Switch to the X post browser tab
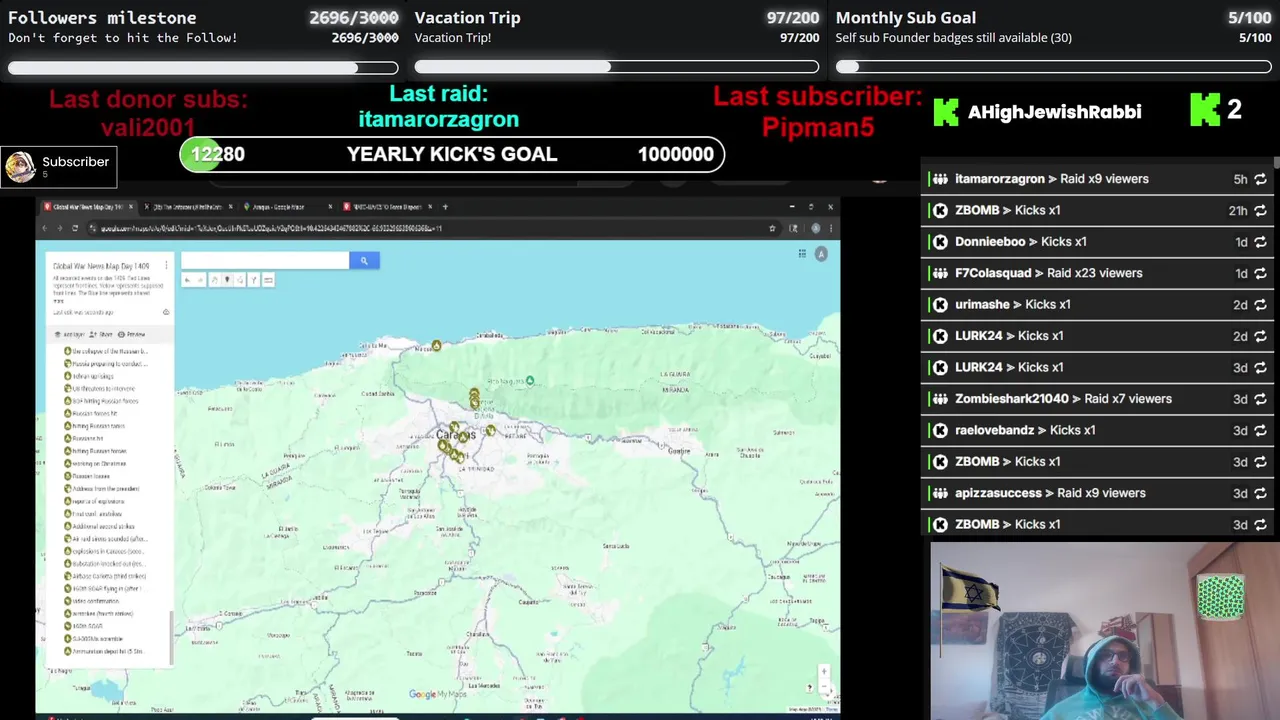This screenshot has height=720, width=1280. [x=187, y=207]
